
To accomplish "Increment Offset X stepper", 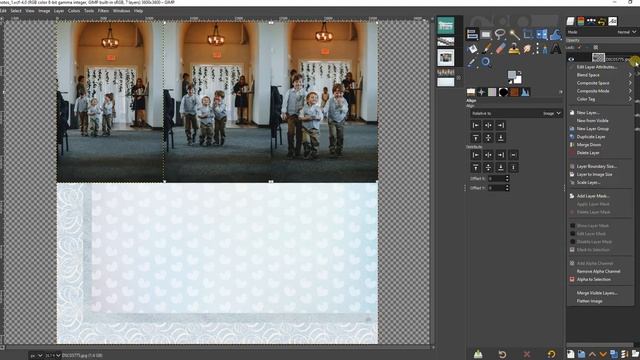I will point(507,177).
